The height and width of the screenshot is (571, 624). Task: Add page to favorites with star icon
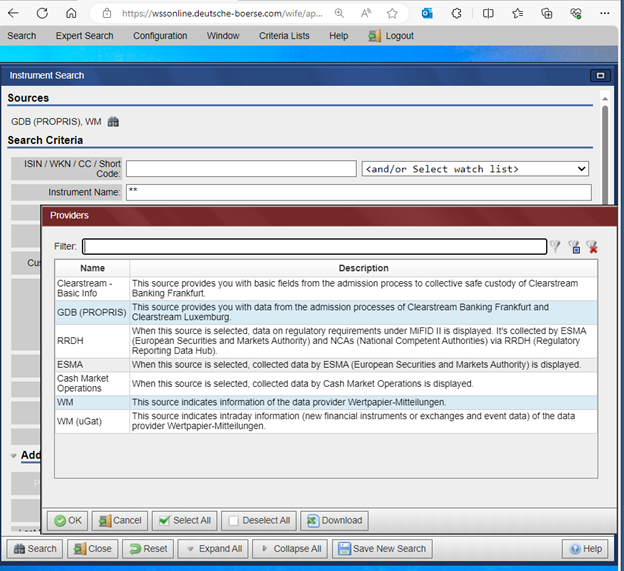(x=392, y=13)
